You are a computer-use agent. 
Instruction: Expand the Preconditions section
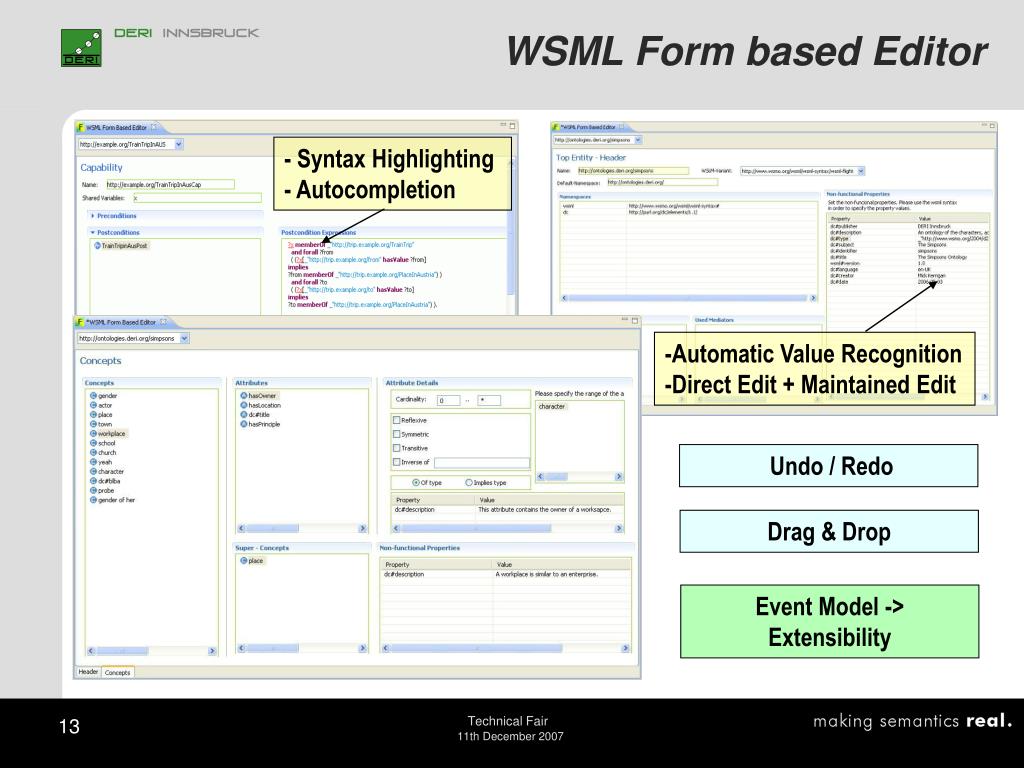click(x=93, y=216)
